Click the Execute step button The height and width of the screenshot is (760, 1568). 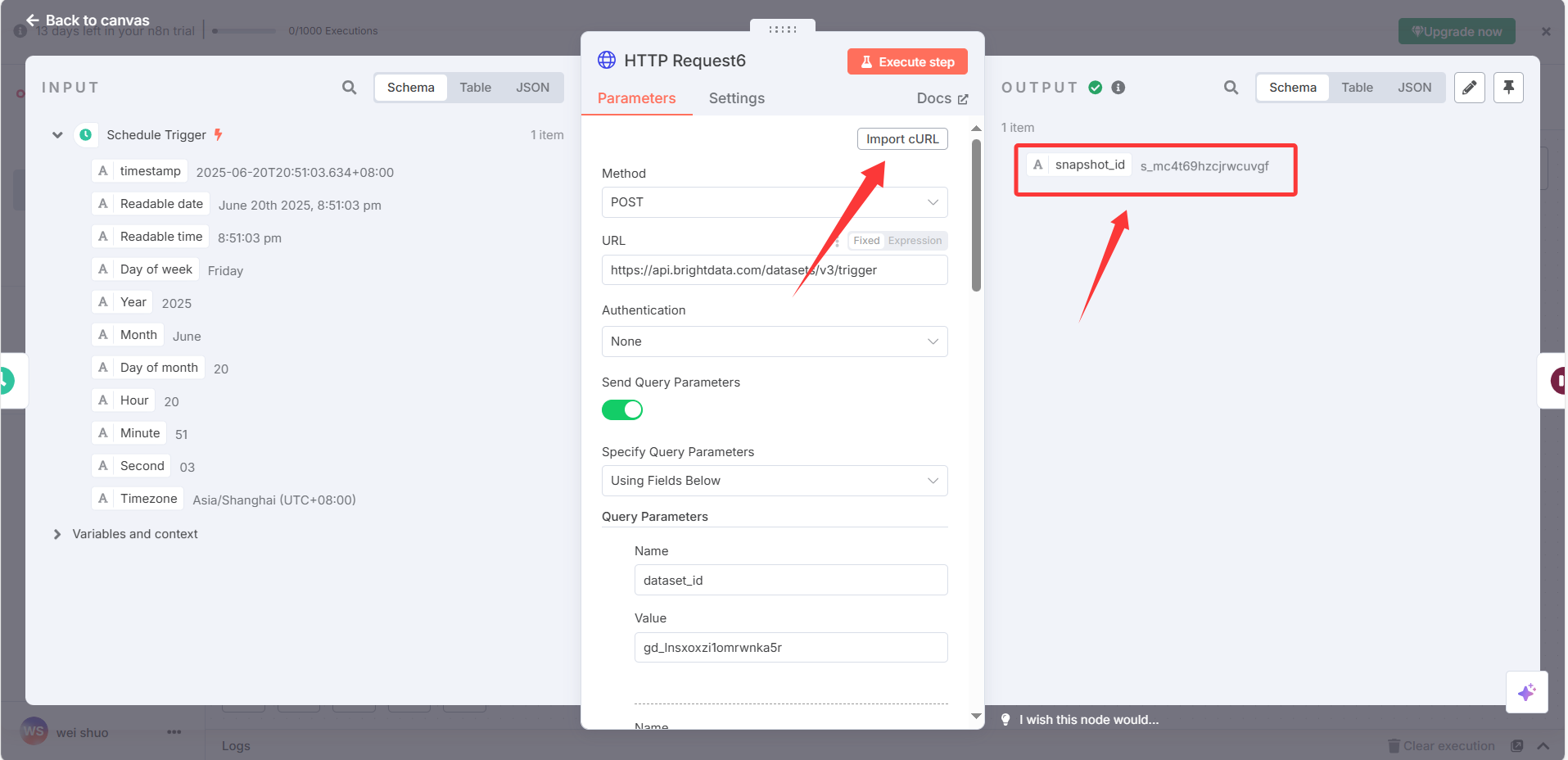907,61
